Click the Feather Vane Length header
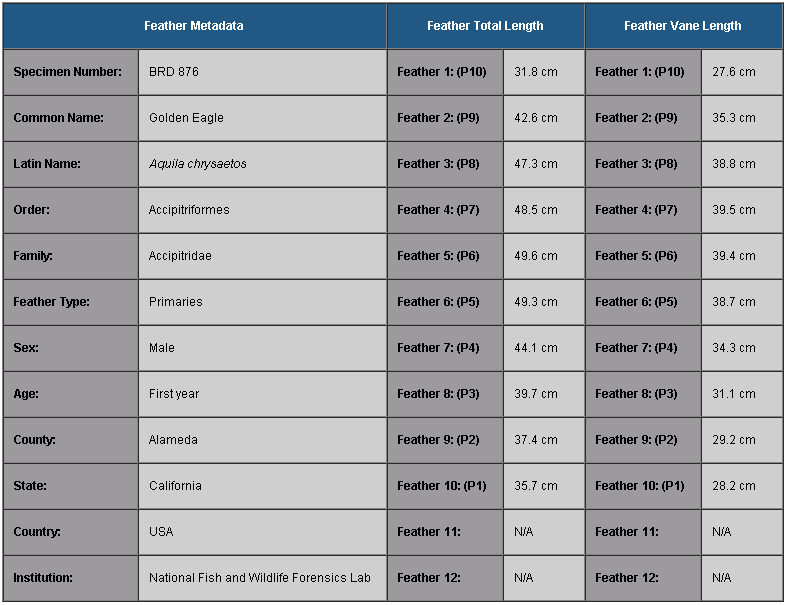Image resolution: width=786 pixels, height=605 pixels. pyautogui.click(x=683, y=26)
